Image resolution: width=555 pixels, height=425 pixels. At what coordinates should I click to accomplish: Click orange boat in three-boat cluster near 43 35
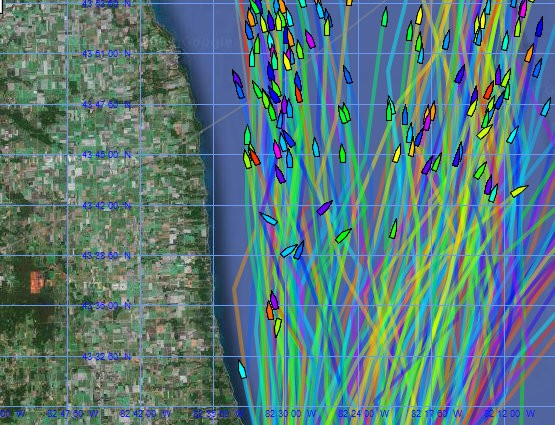coord(270,311)
